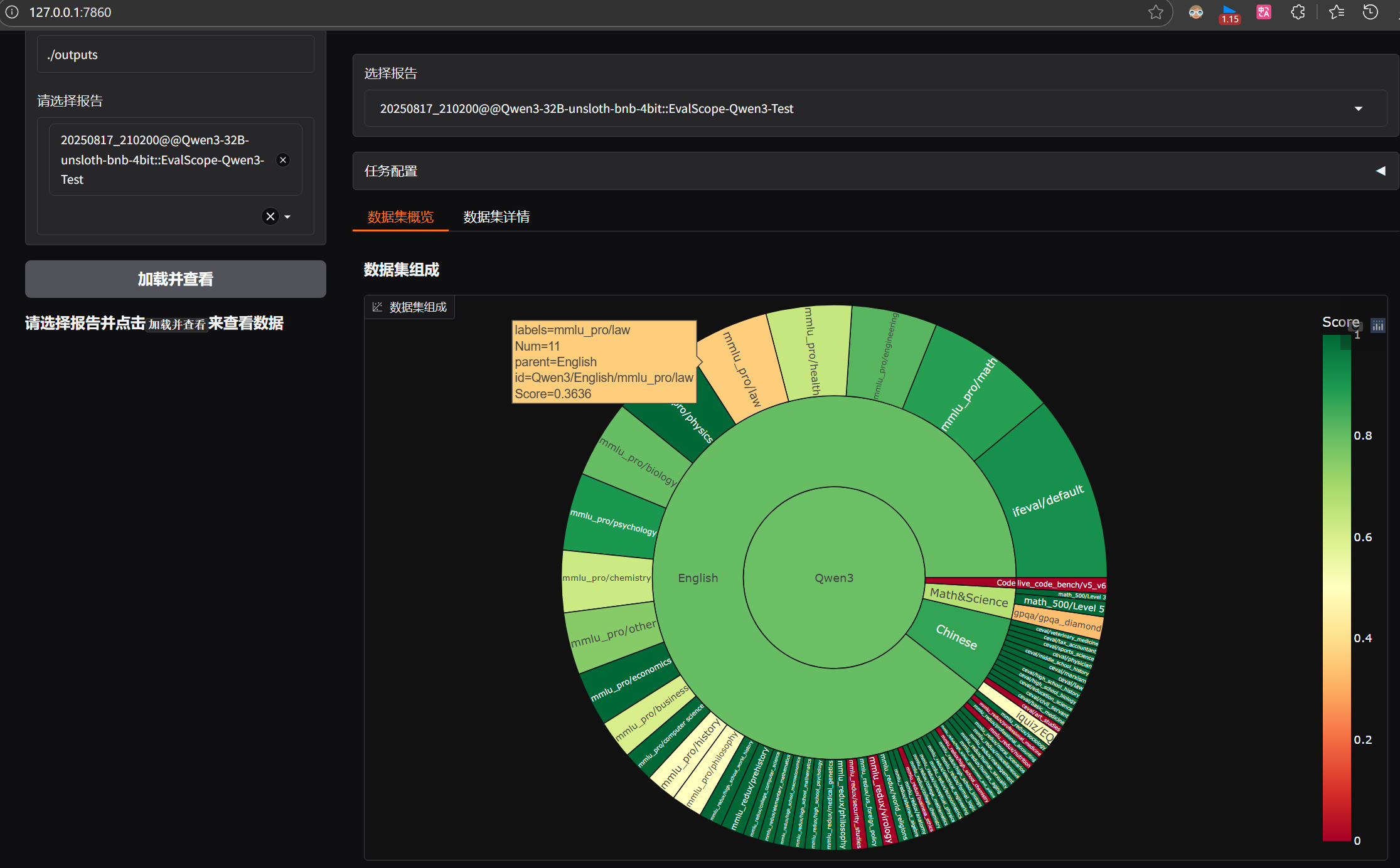Select the gpqa/gpqa_diamond segment
This screenshot has width=1400, height=868.
(x=1057, y=620)
